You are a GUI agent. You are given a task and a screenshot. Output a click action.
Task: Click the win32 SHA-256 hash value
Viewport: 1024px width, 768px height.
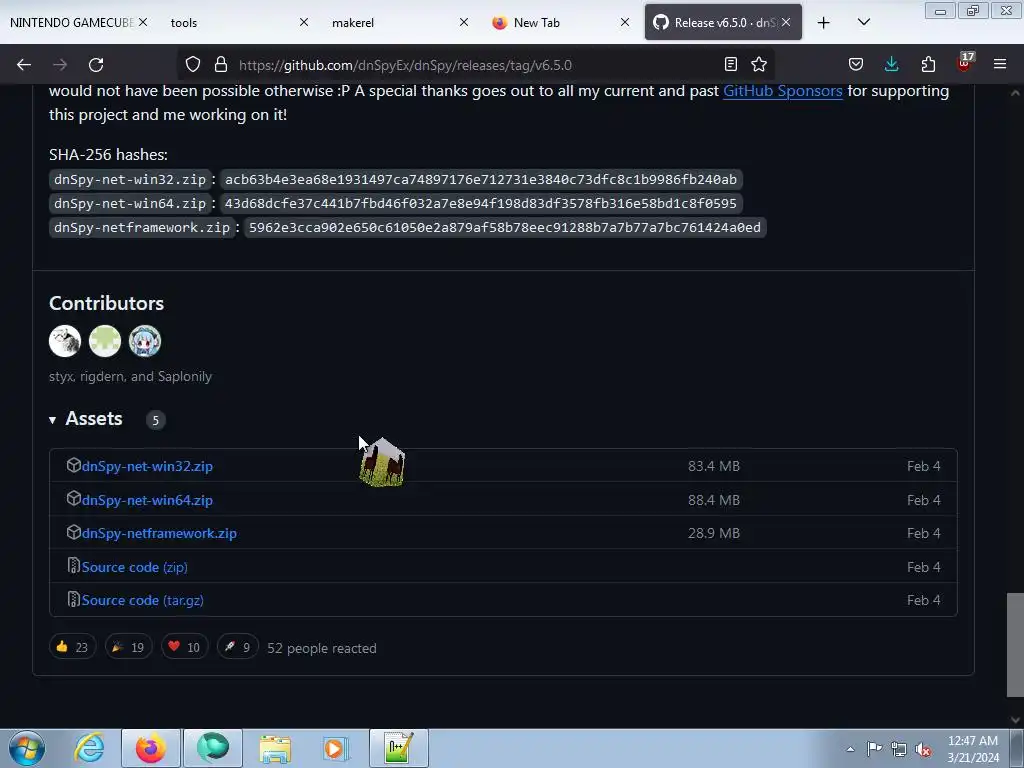pyautogui.click(x=481, y=180)
